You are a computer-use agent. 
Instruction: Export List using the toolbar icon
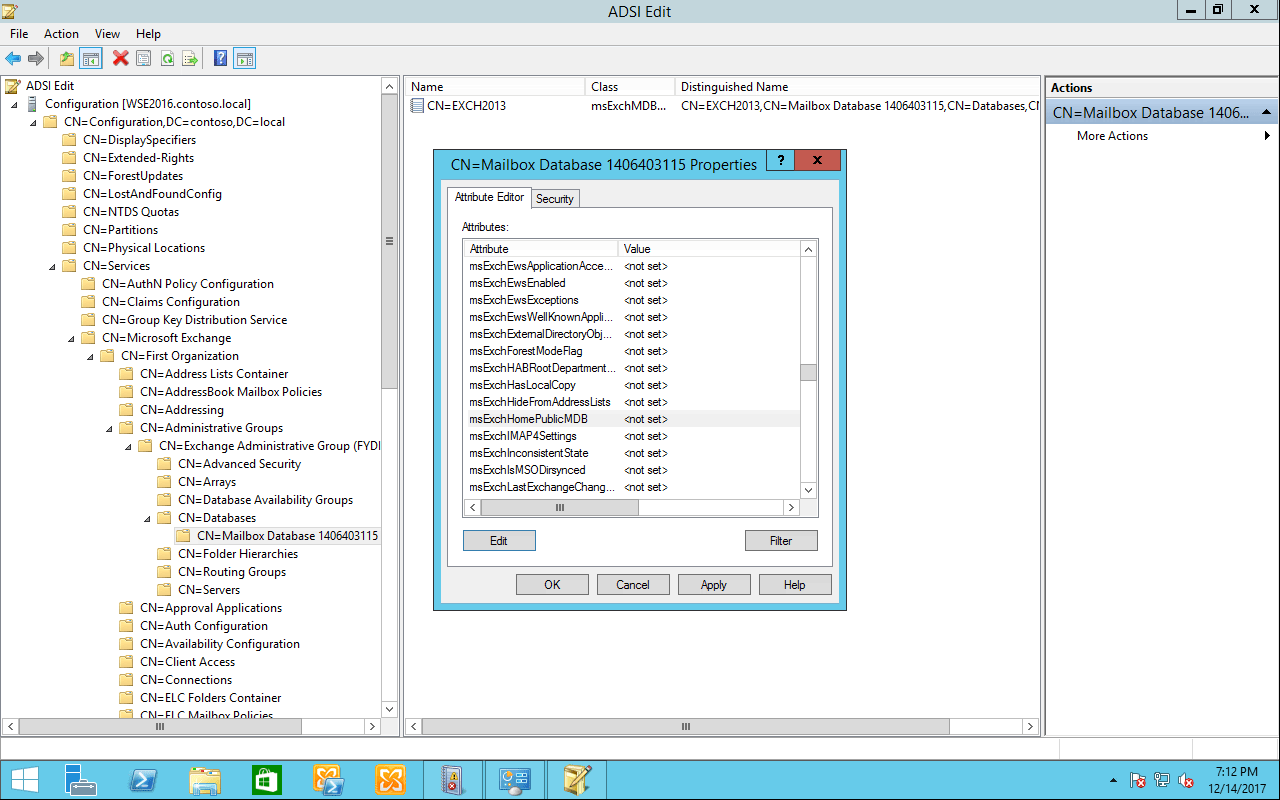click(x=190, y=58)
